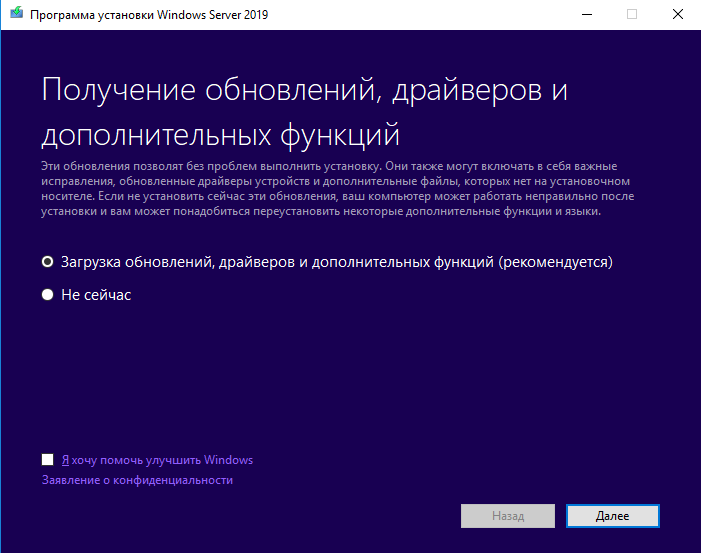
Task: Open the 'Заявление о конфиденциальности' link
Action: click(137, 480)
